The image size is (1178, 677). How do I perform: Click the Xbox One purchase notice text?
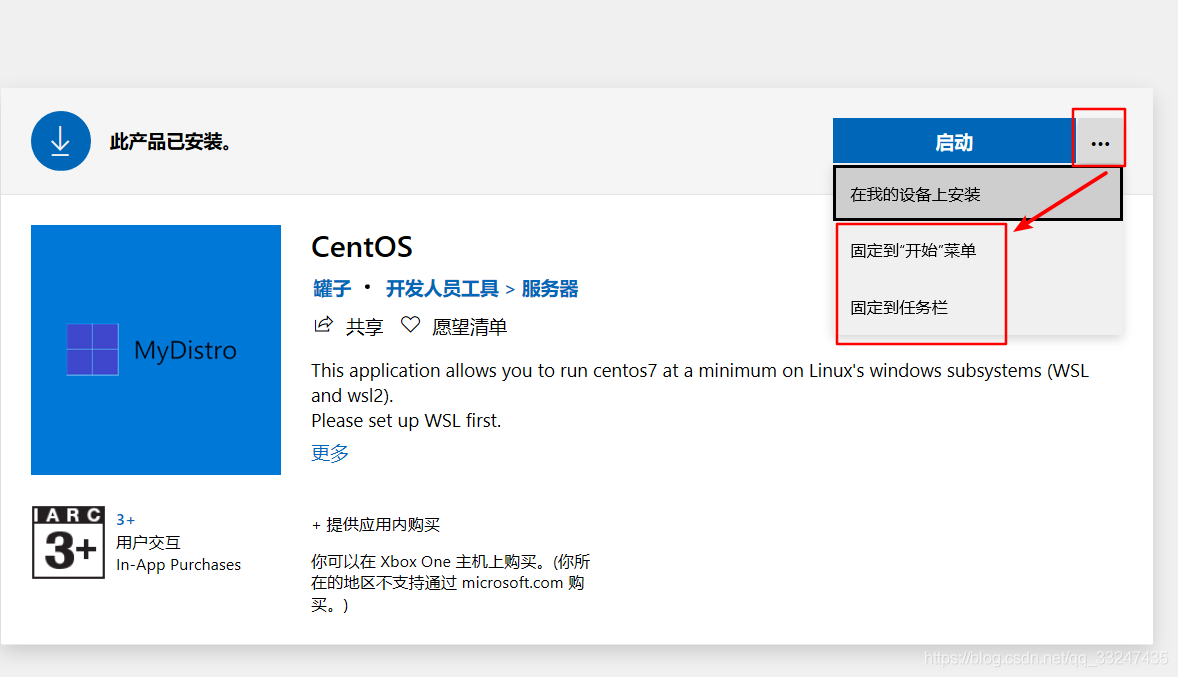point(451,583)
